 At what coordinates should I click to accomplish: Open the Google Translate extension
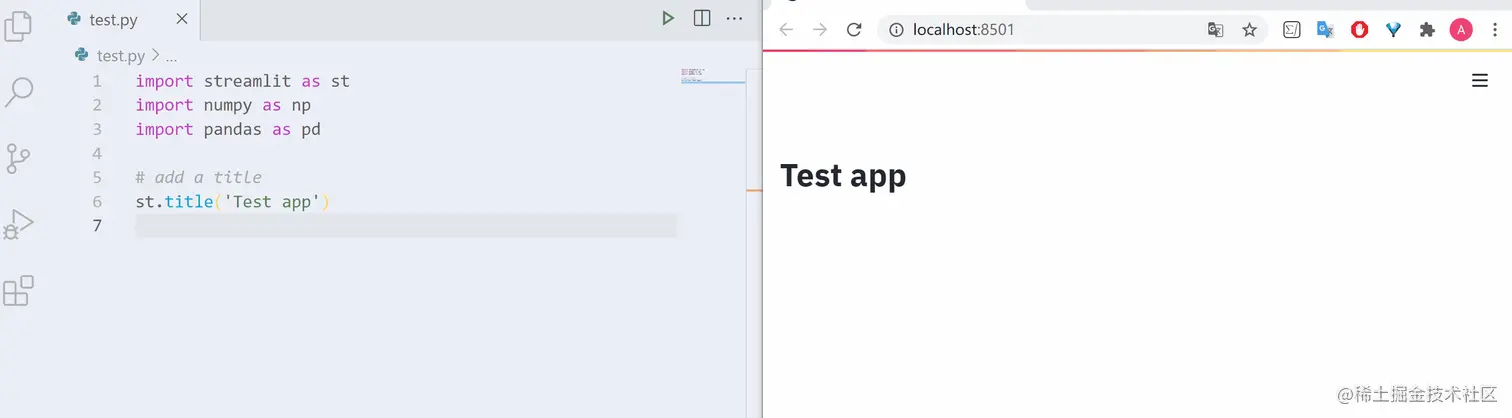(x=1326, y=30)
